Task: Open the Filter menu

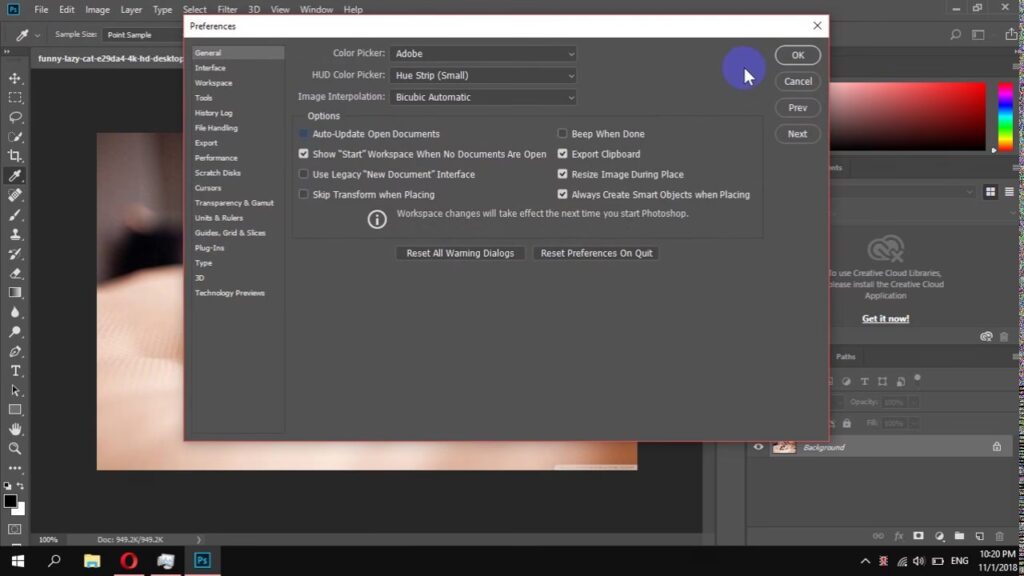Action: [x=228, y=9]
